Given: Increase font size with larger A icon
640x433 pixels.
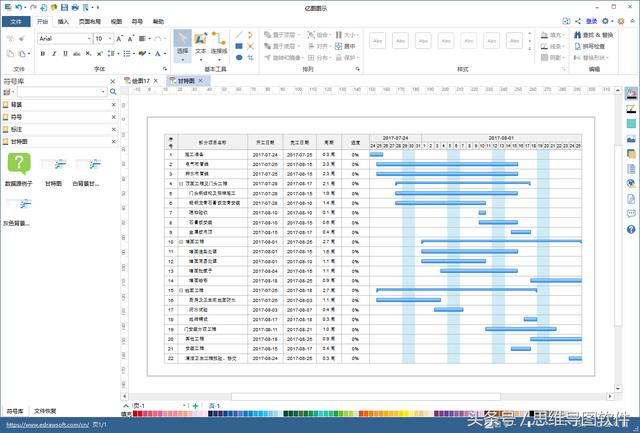Looking at the screenshot, I should pyautogui.click(x=119, y=38).
